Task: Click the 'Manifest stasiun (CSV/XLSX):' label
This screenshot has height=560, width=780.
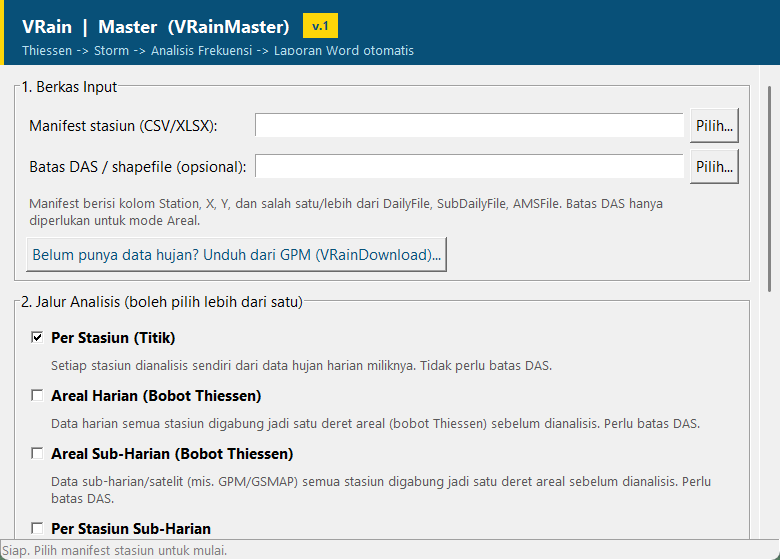Action: tap(123, 125)
